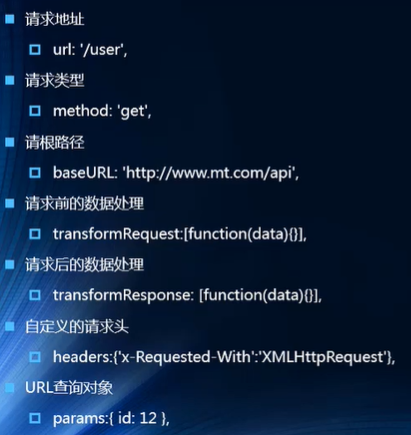Click the solid blue bullet next to 请根路径
The width and height of the screenshot is (411, 435).
click(10, 142)
